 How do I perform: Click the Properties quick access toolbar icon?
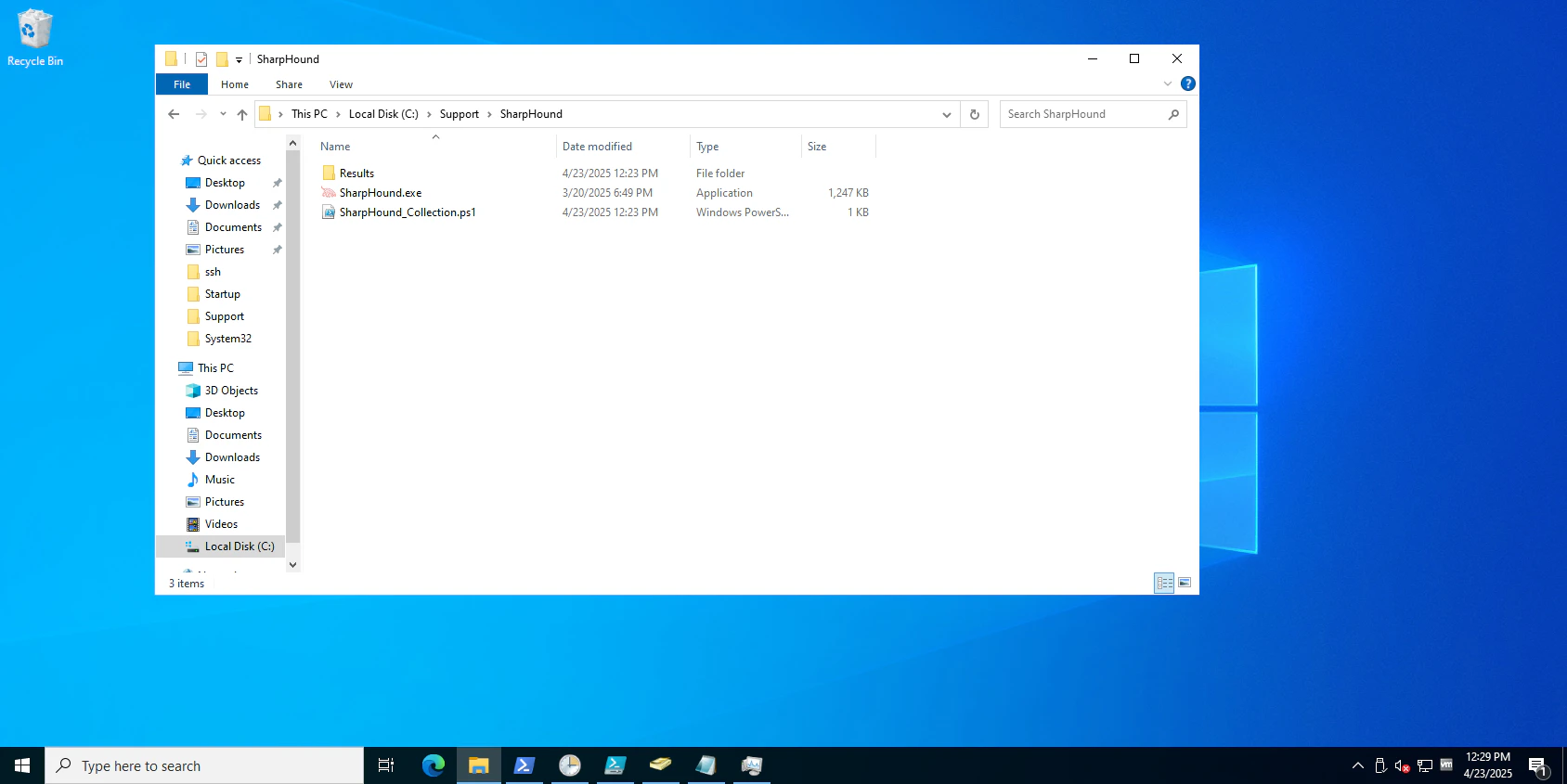201,59
